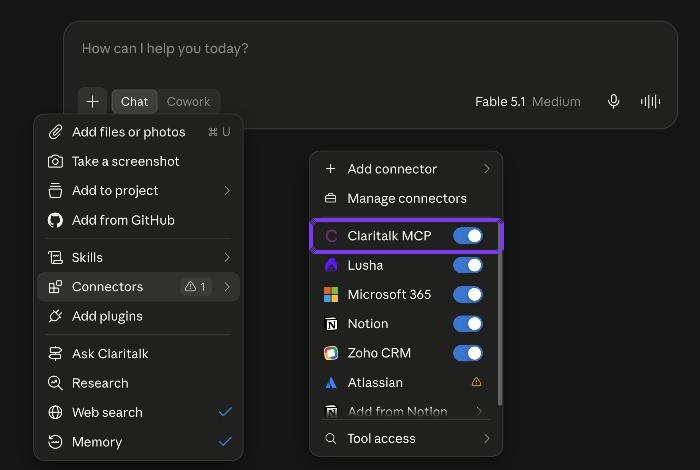Image resolution: width=700 pixels, height=470 pixels.
Task: Click the Tool access label
Action: [x=381, y=439]
